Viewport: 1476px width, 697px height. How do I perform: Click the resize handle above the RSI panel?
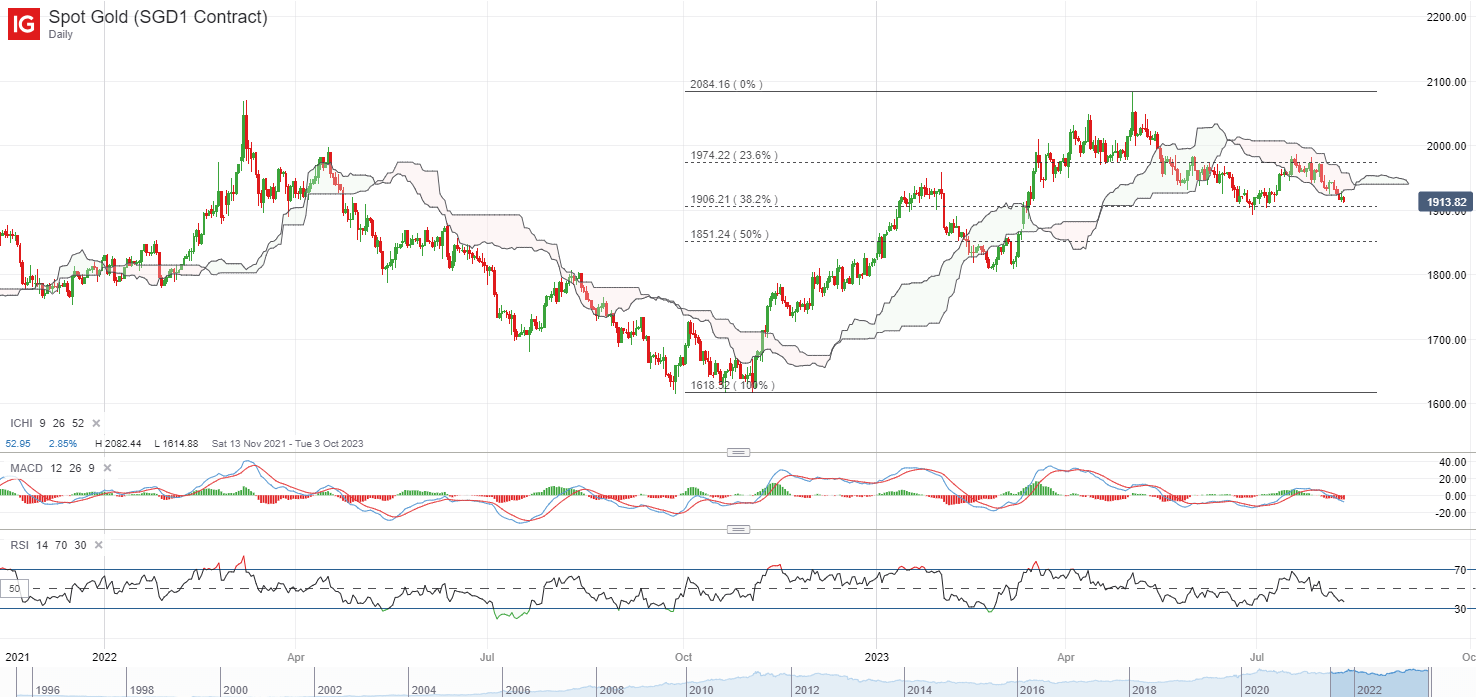[738, 529]
